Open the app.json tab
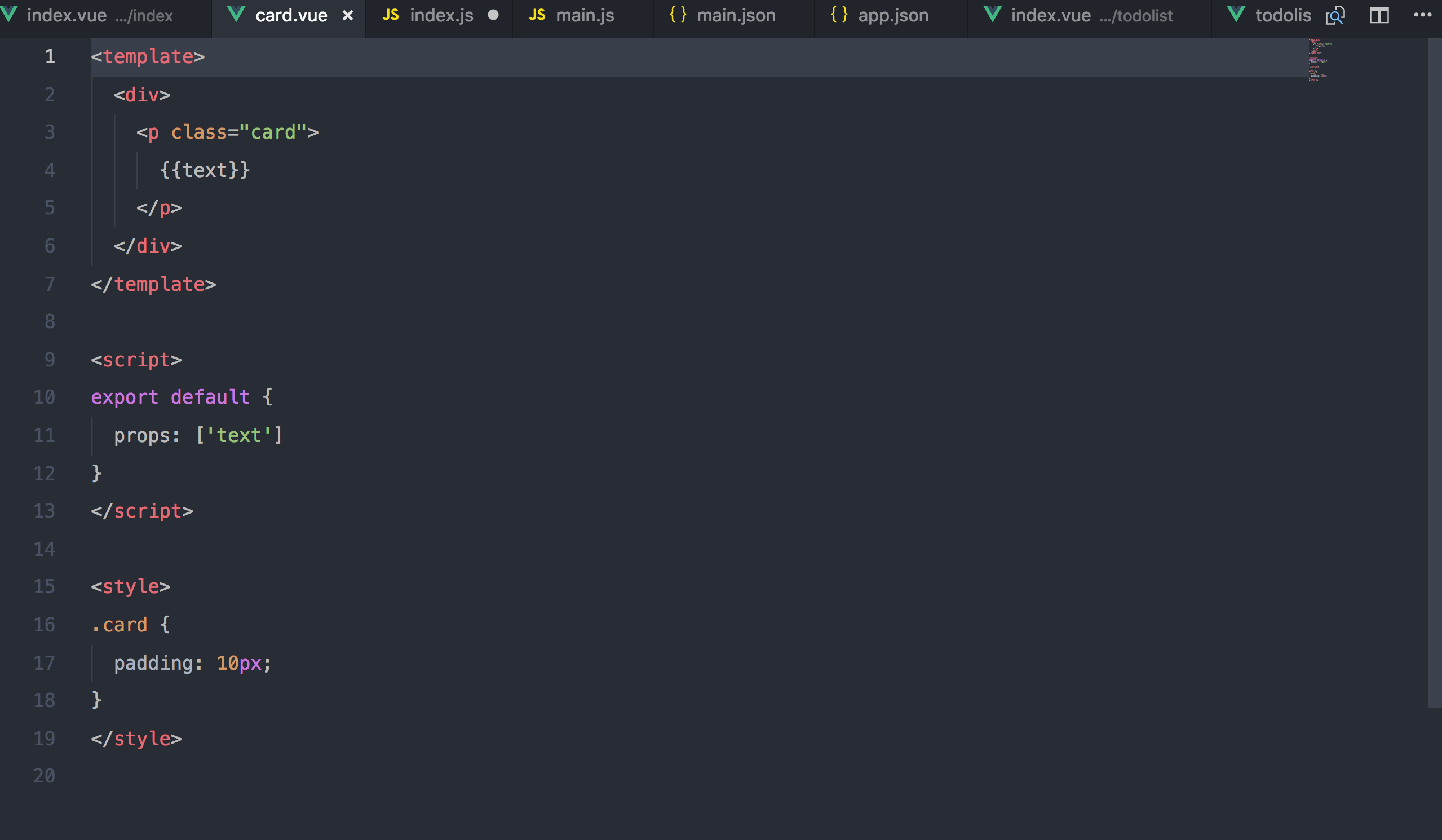The image size is (1442, 840). tap(893, 15)
